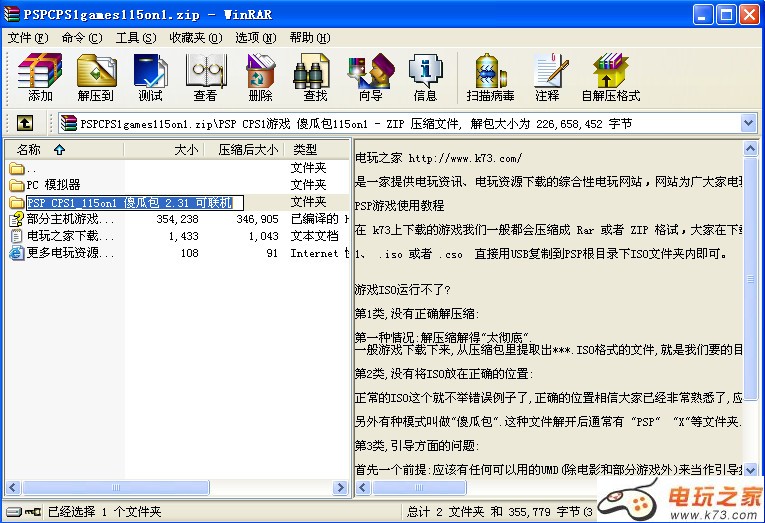765x523 pixels.
Task: Click the key icon in the status bar
Action: (33, 511)
